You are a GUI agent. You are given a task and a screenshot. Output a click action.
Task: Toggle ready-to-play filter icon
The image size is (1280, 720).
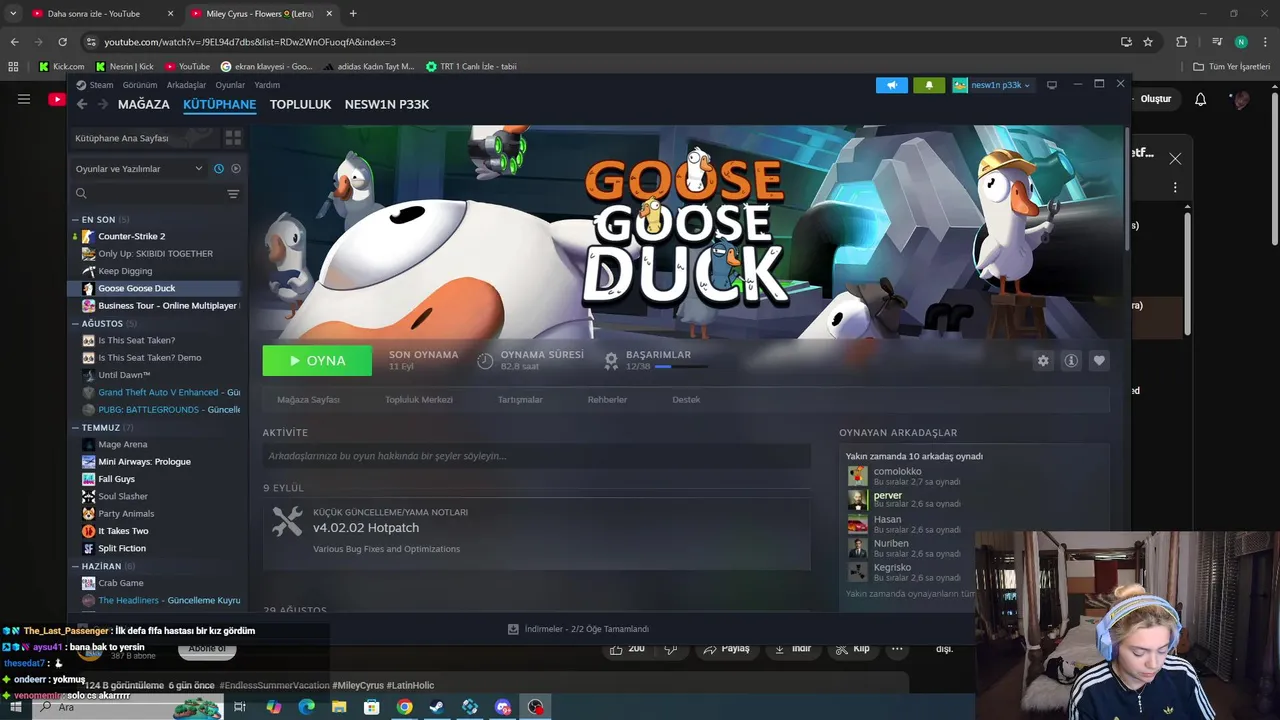[x=236, y=168]
